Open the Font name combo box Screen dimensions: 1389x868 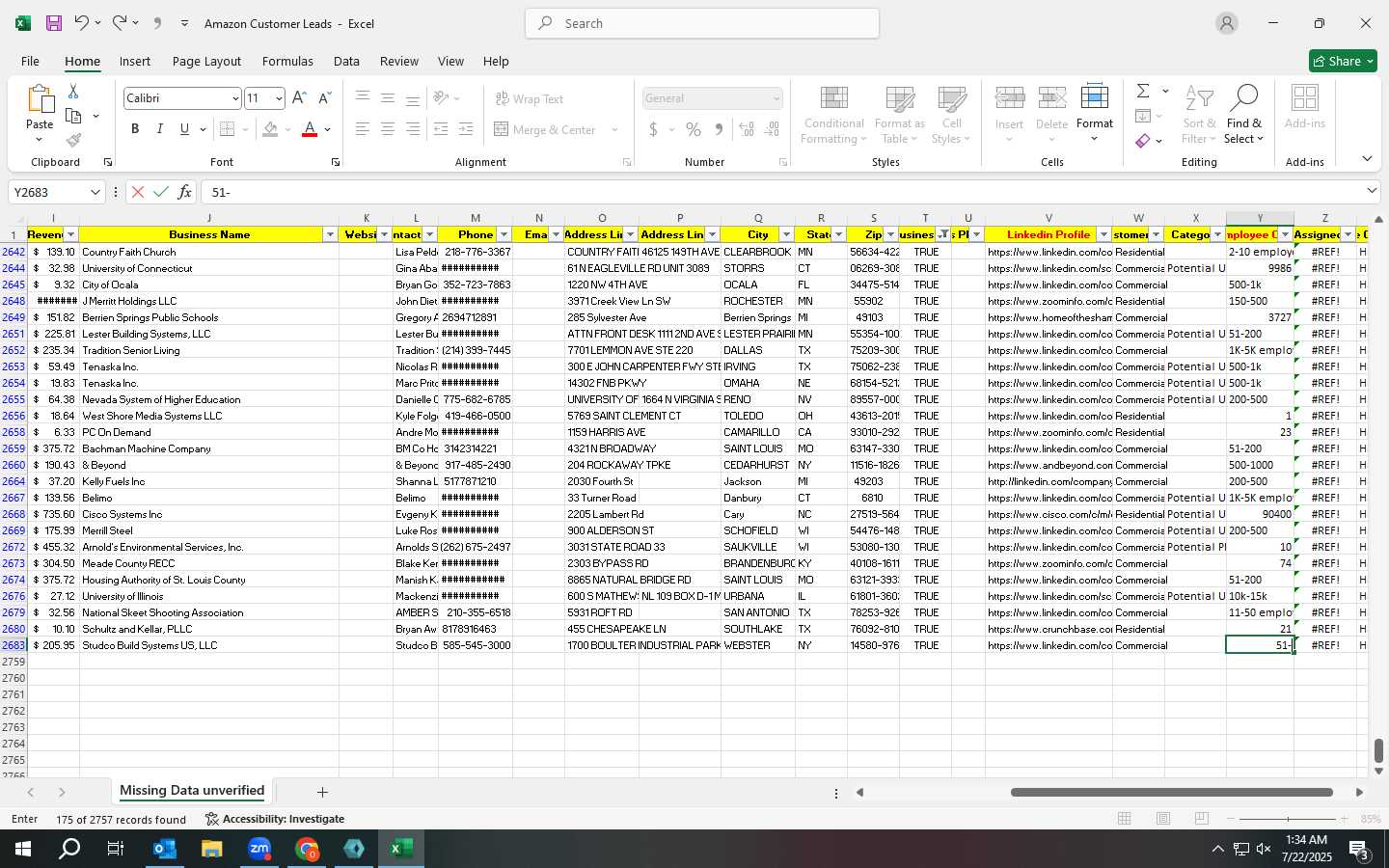[x=182, y=98]
